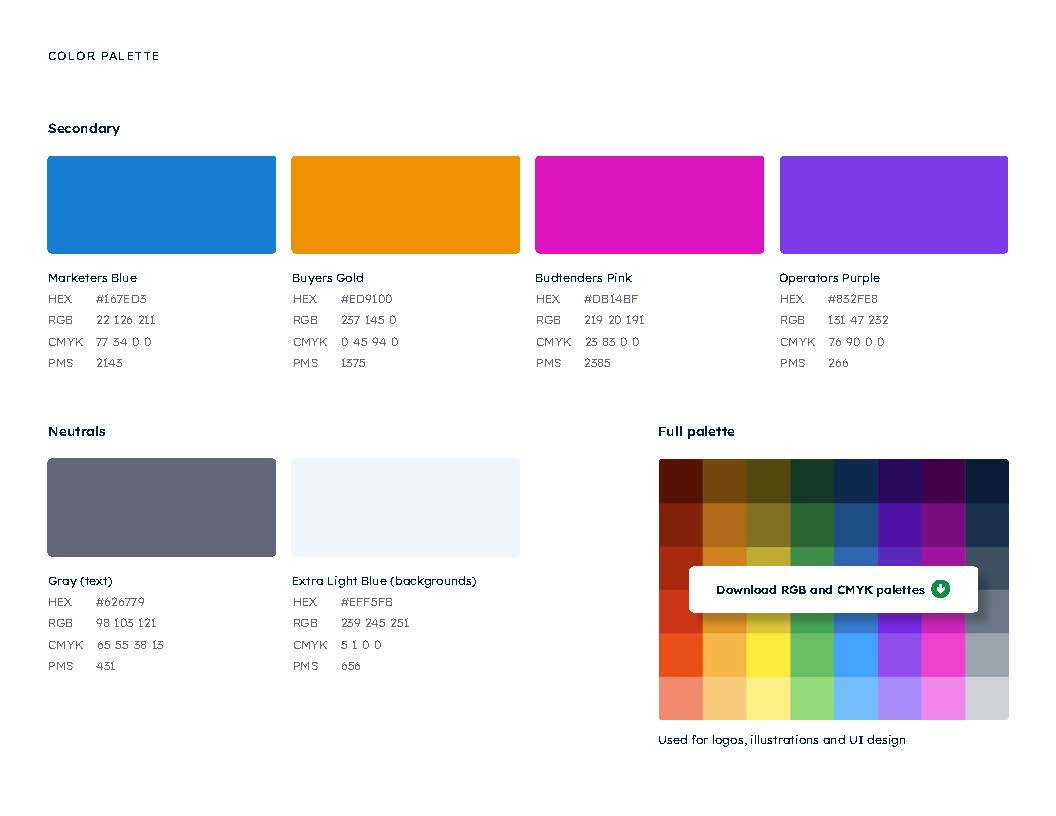1056x816 pixels.
Task: Click the Buyers Gold label
Action: tap(328, 278)
